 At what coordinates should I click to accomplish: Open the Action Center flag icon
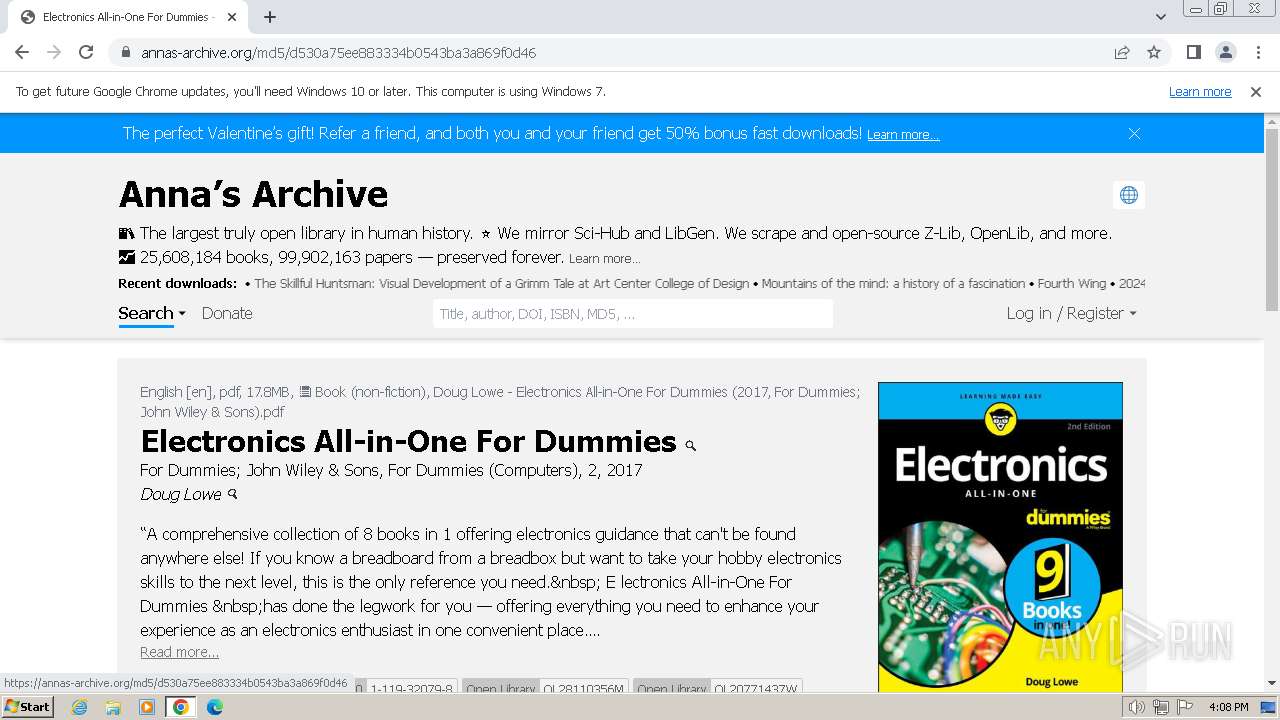click(x=1185, y=707)
